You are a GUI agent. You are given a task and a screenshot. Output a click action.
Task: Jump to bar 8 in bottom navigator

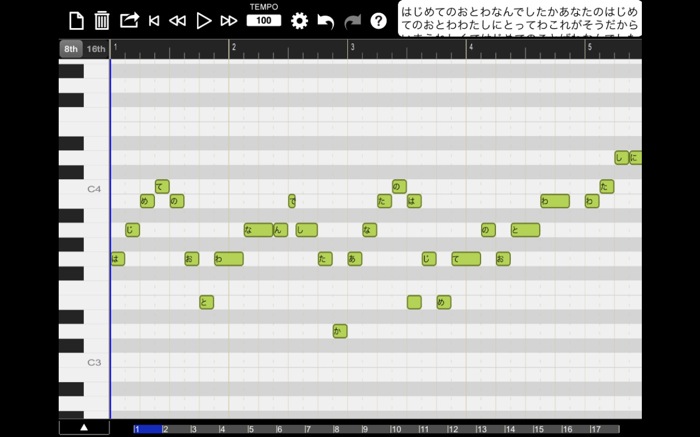point(347,429)
